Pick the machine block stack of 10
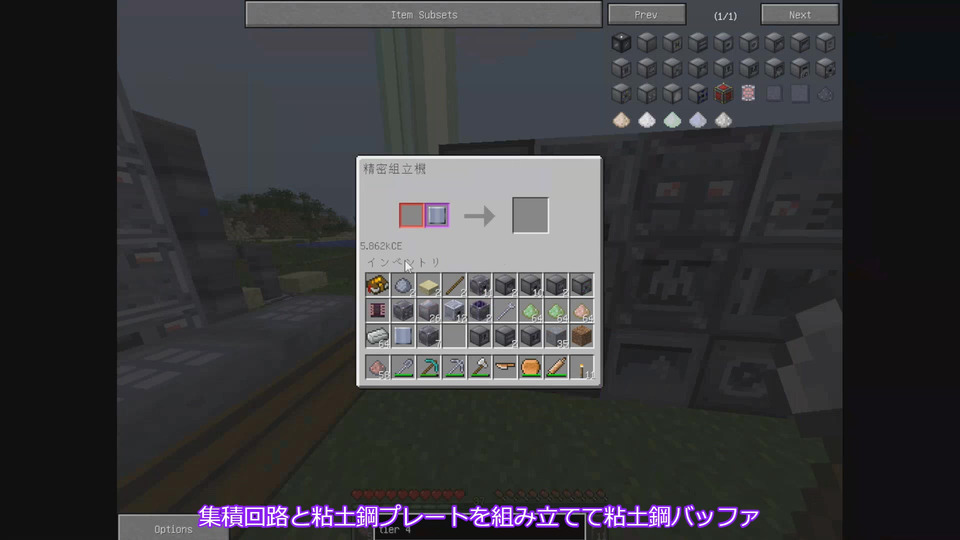 [531, 285]
